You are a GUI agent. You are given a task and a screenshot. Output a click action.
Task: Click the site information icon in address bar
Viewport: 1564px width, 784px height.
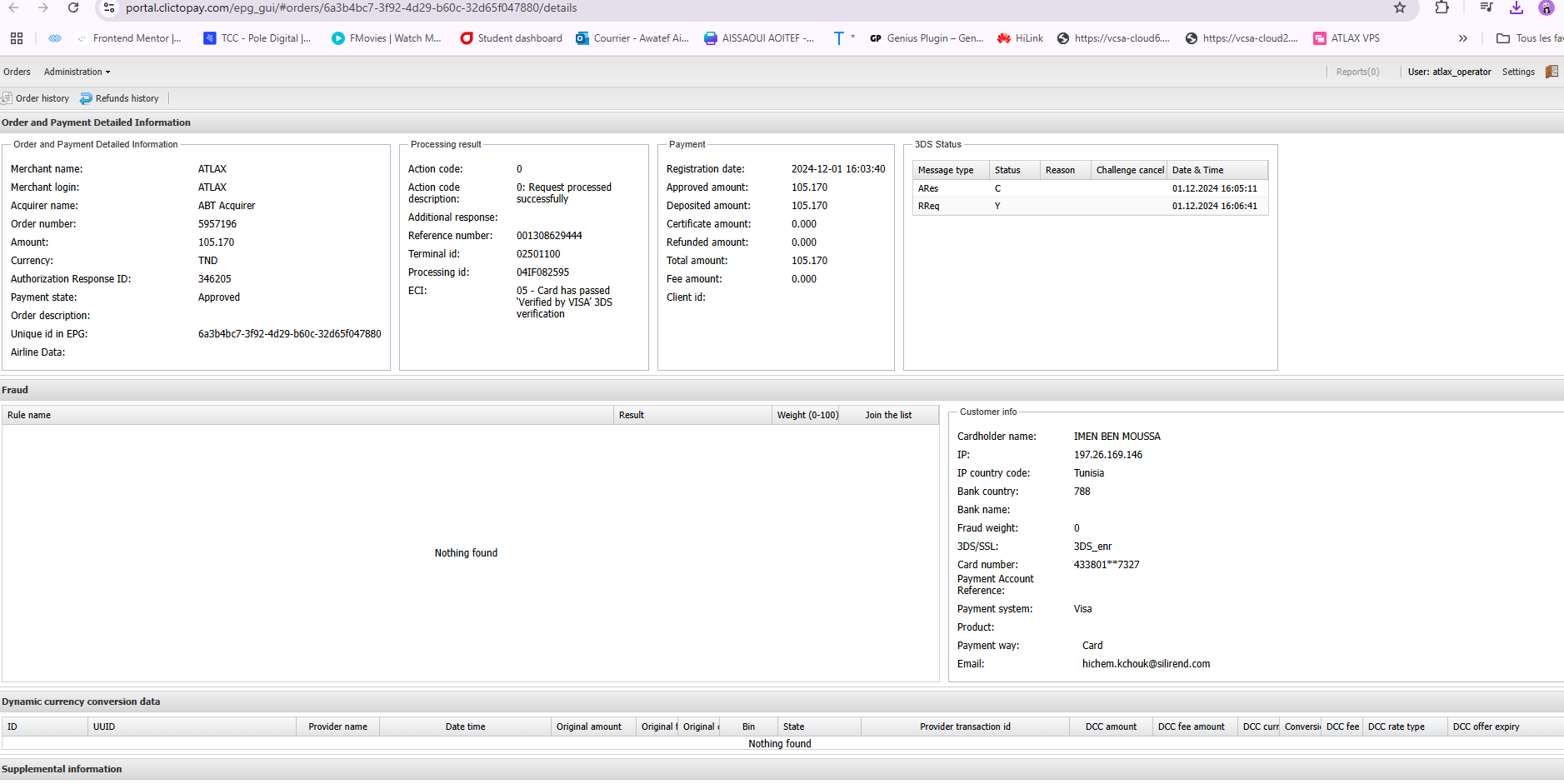click(x=109, y=7)
